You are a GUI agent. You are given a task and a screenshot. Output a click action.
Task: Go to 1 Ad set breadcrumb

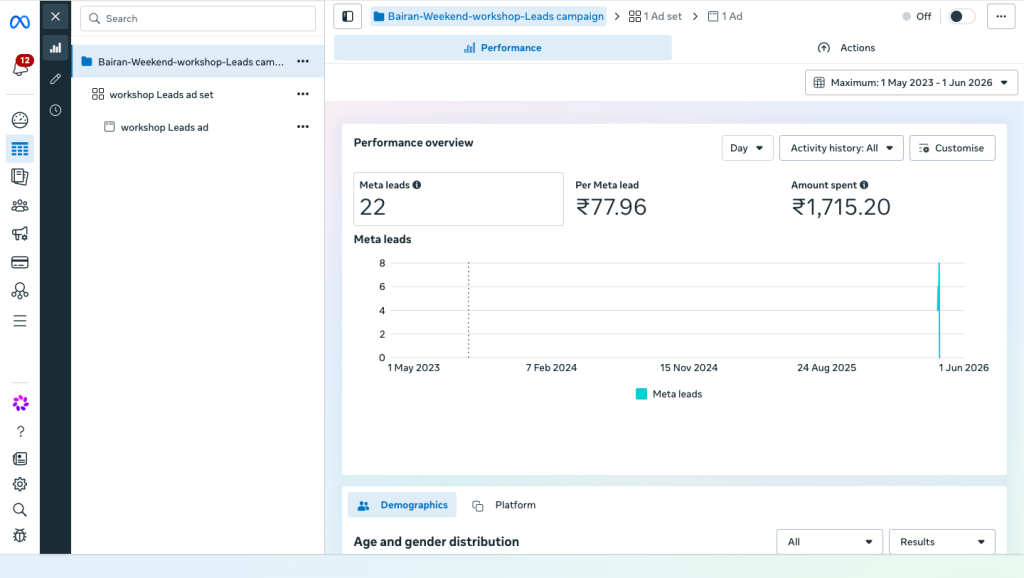pyautogui.click(x=655, y=16)
